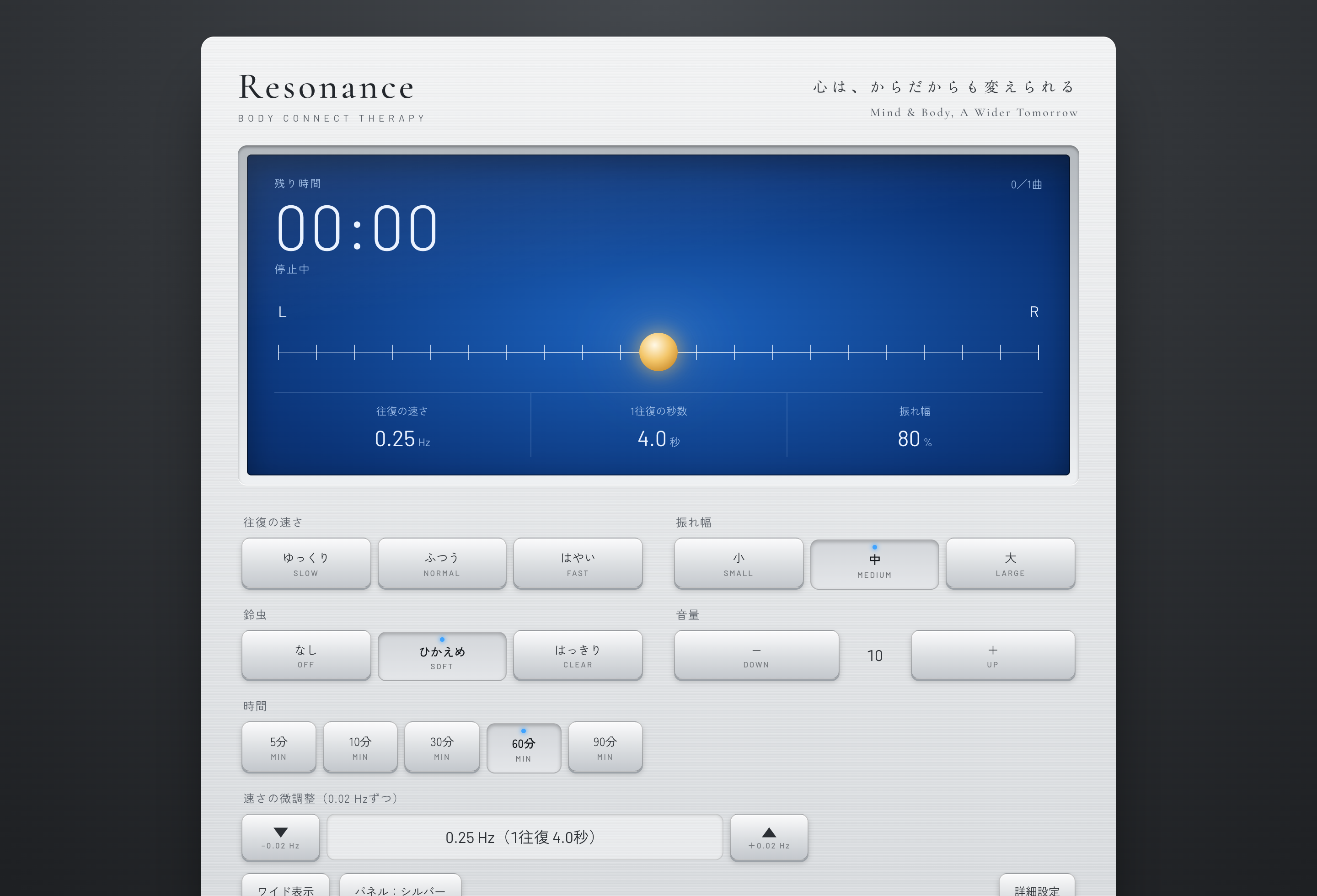Viewport: 1317px width, 896px height.
Task: Set the timer to 90分 MIN
Action: [x=605, y=747]
